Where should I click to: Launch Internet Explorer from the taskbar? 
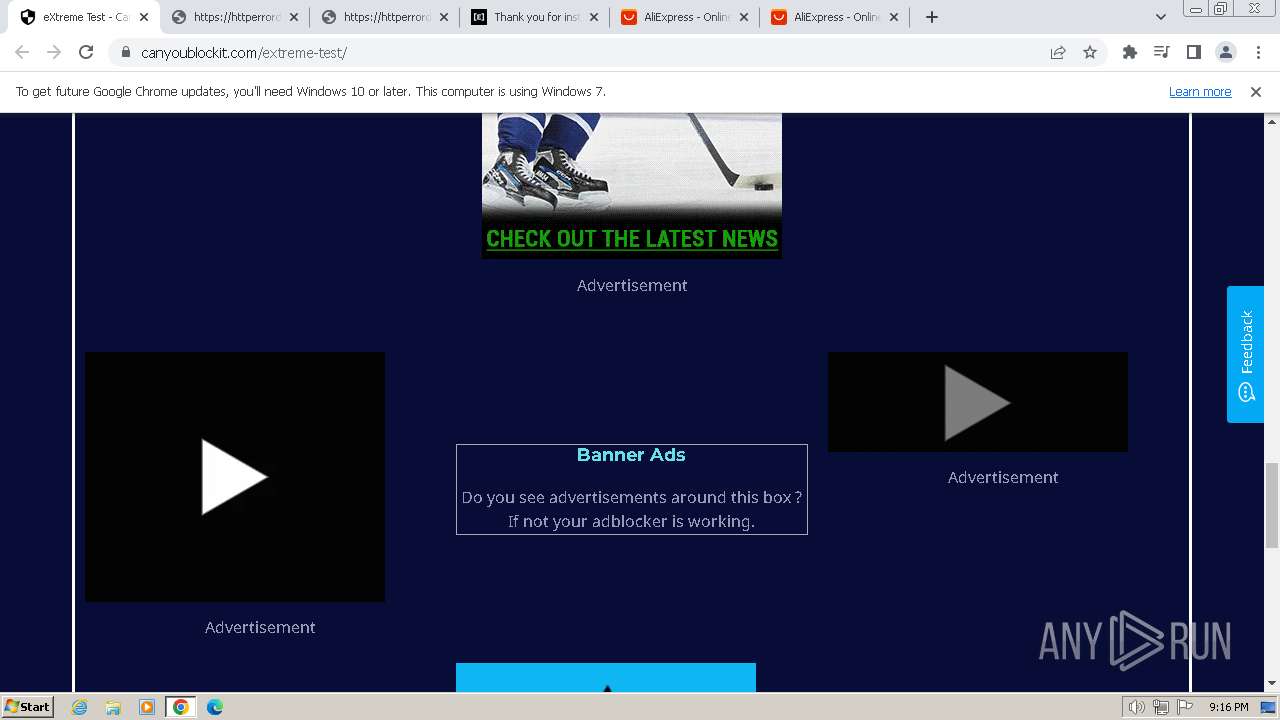tap(80, 707)
